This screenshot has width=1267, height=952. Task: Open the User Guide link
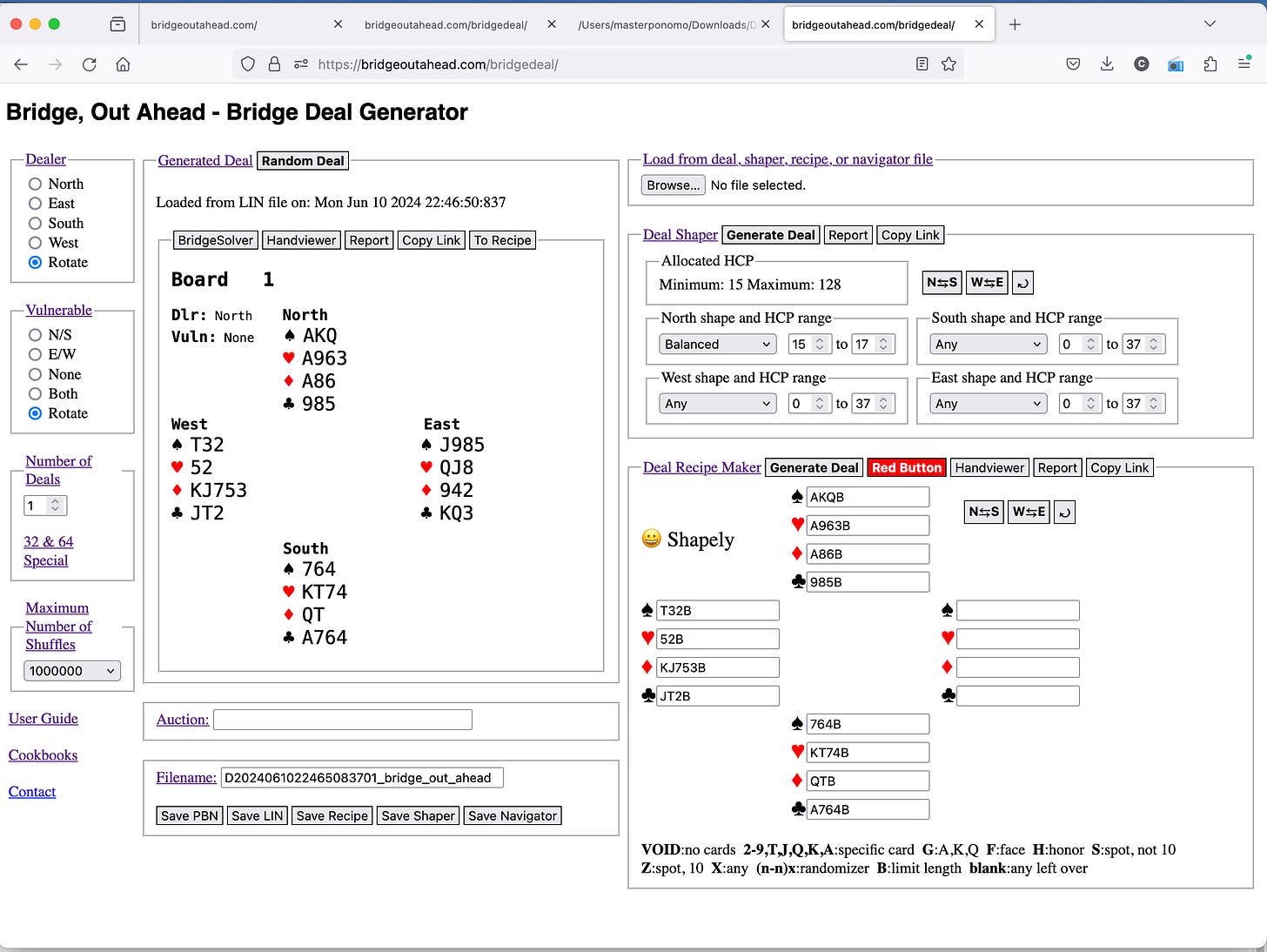pos(44,718)
